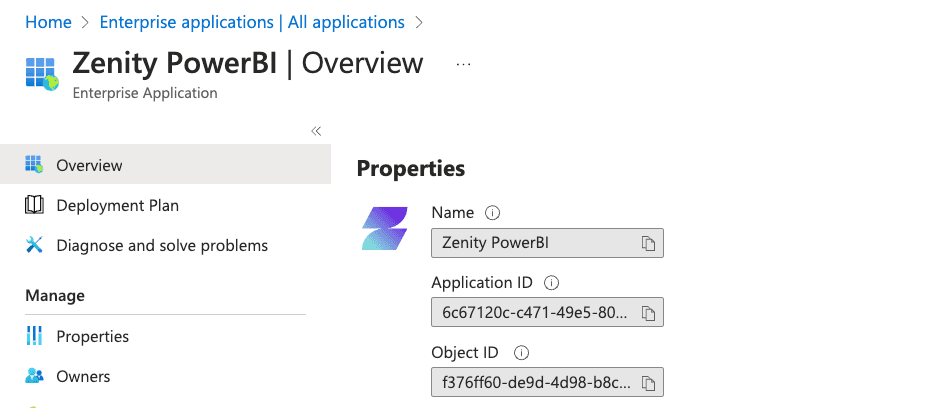Show info tooltip next to Application ID
The height and width of the screenshot is (408, 944).
click(x=551, y=283)
